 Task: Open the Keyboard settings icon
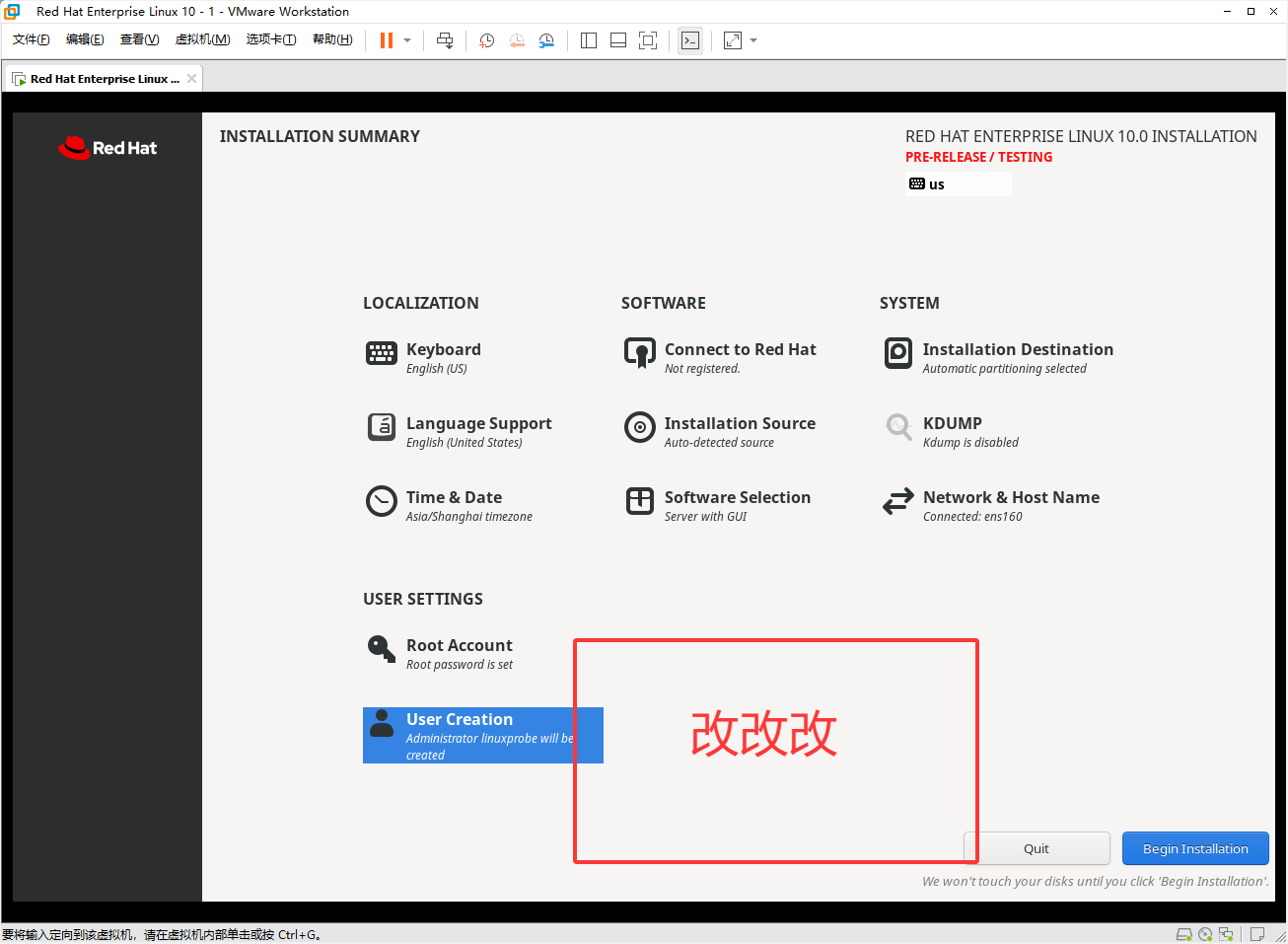pyautogui.click(x=382, y=353)
